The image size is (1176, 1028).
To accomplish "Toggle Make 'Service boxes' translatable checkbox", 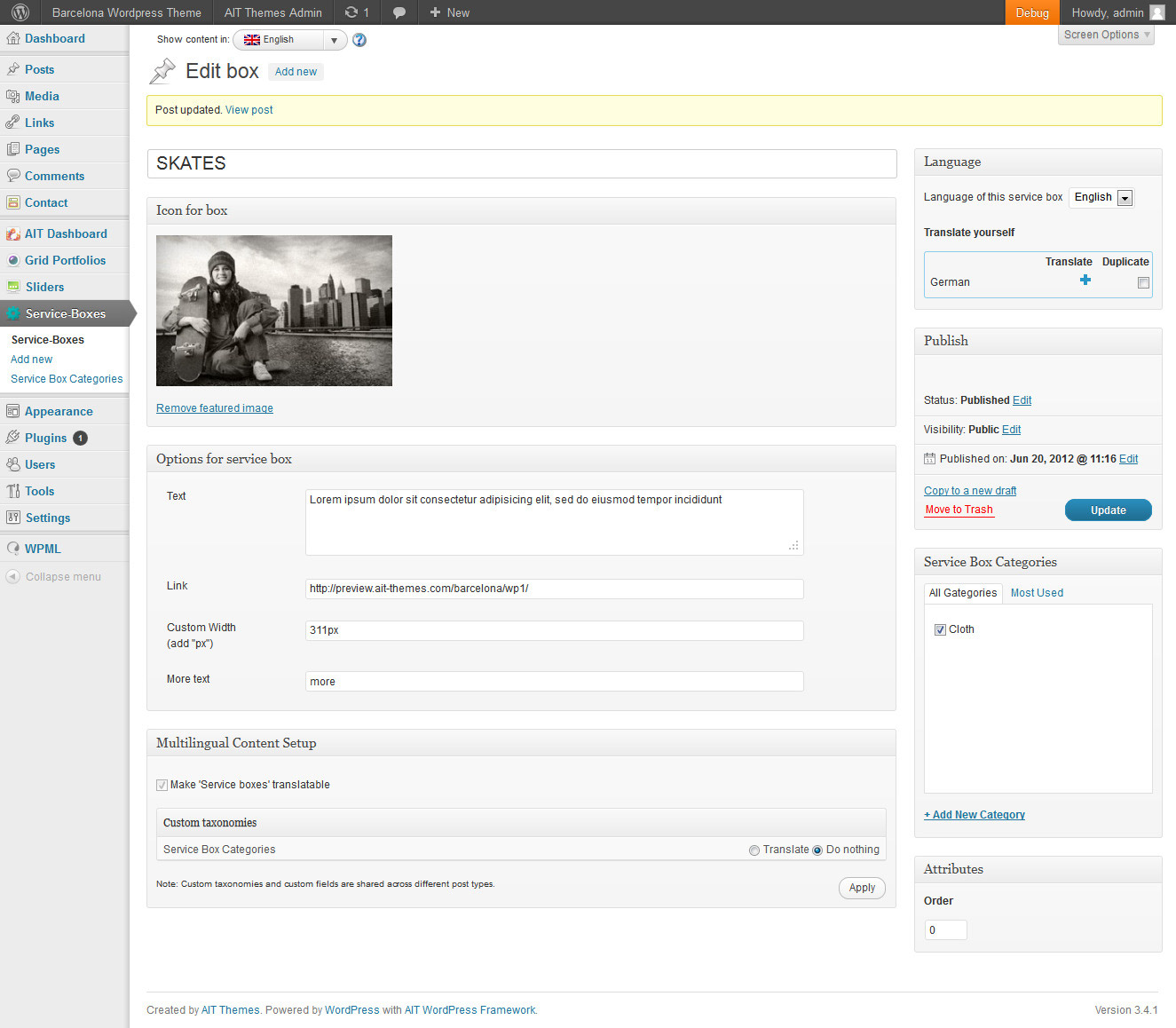I will [162, 785].
